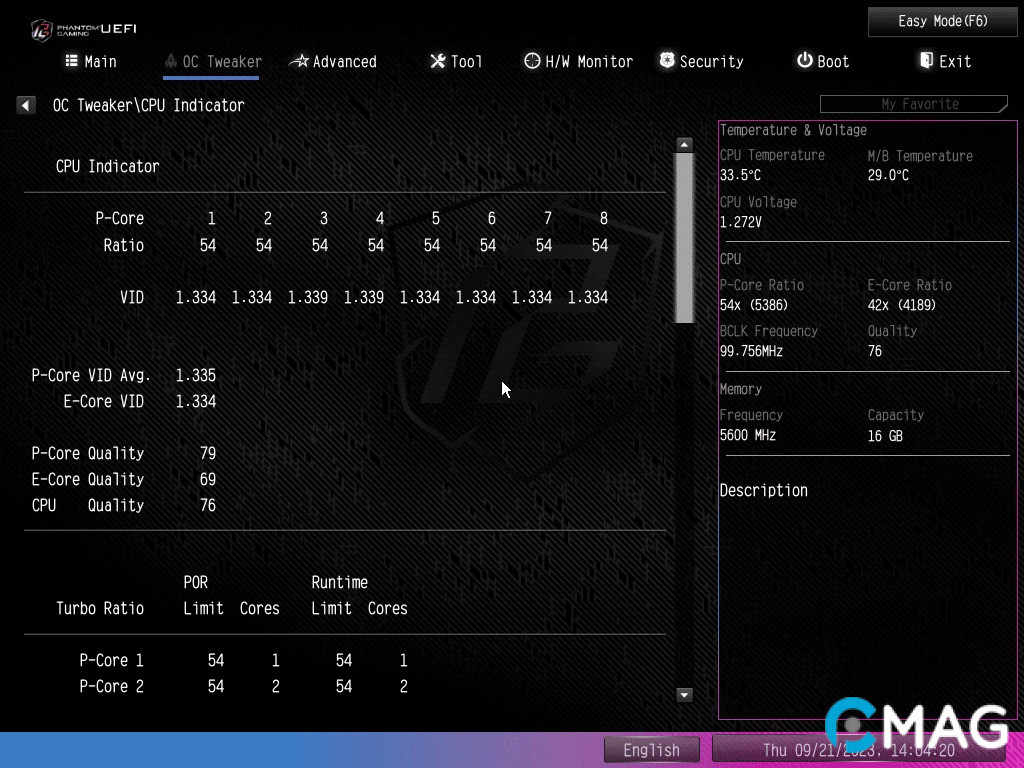Image resolution: width=1024 pixels, height=768 pixels.
Task: Click the Tool tab wrench icon
Action: pyautogui.click(x=438, y=61)
